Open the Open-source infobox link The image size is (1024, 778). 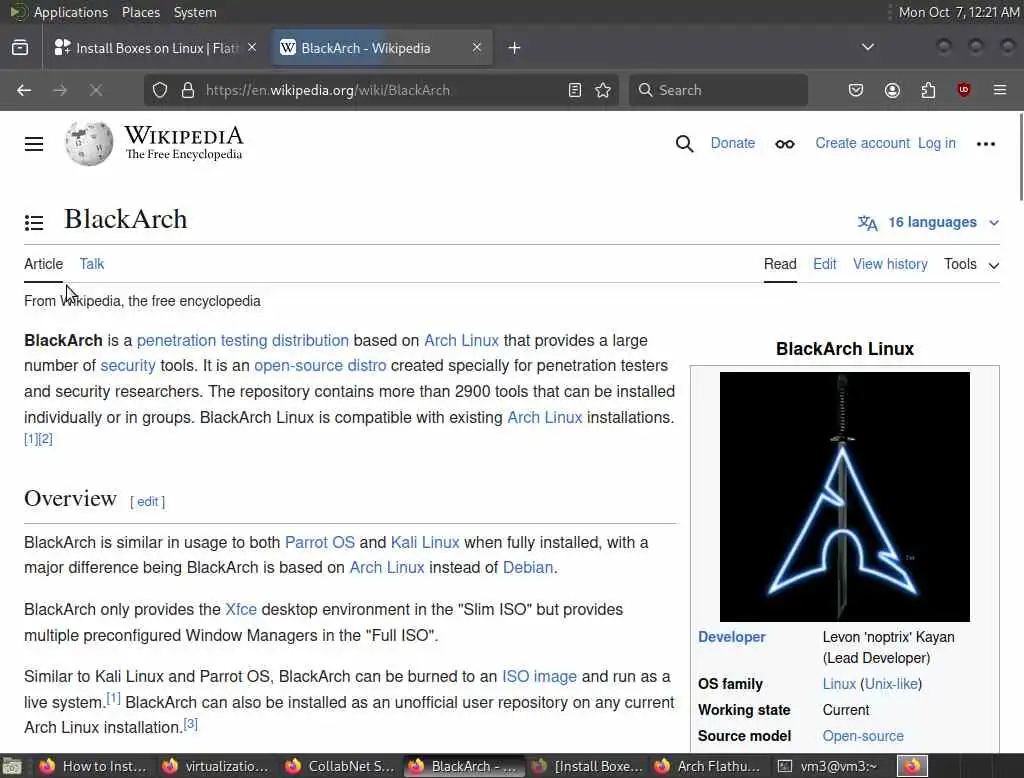click(863, 736)
